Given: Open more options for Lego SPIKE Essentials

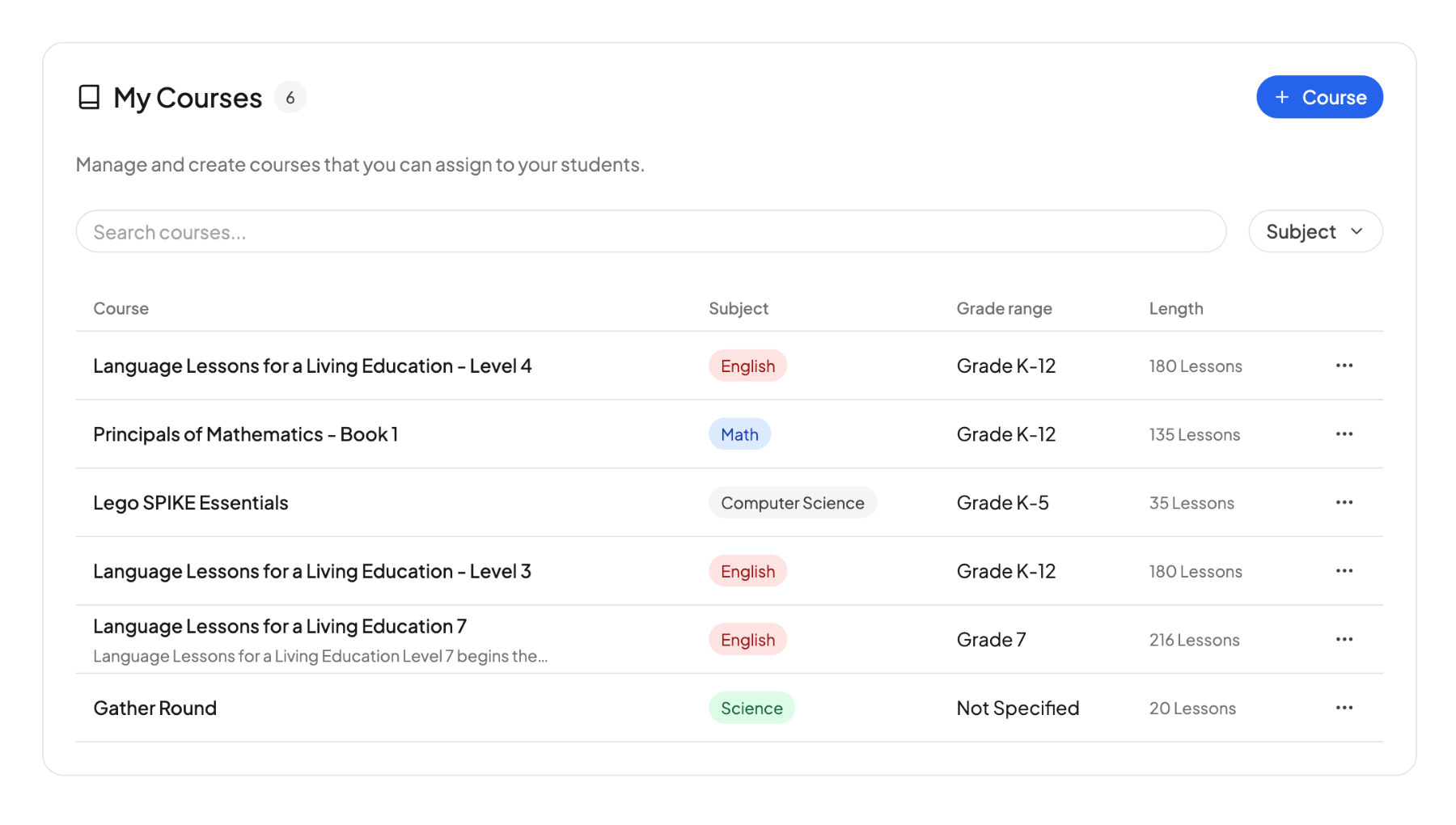Looking at the screenshot, I should 1344,502.
